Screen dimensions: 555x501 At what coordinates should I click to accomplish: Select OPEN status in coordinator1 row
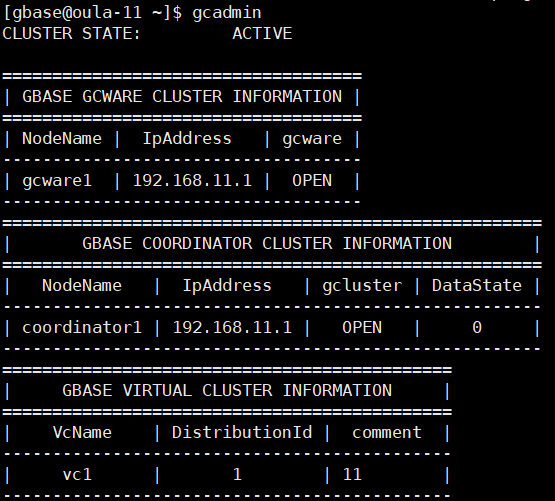tap(362, 328)
